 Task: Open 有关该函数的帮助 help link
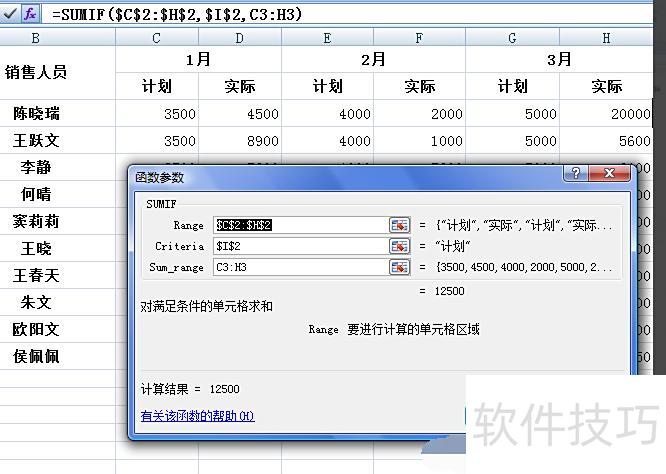coord(198,415)
